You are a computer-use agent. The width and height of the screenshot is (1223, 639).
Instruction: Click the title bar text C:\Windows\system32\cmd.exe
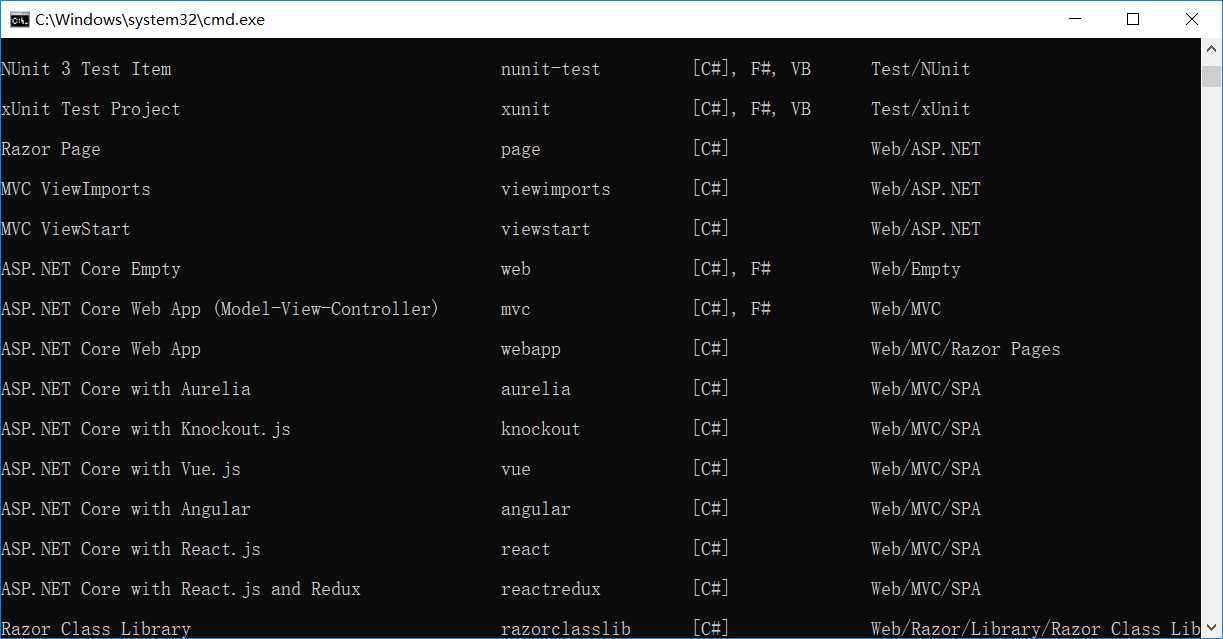150,19
